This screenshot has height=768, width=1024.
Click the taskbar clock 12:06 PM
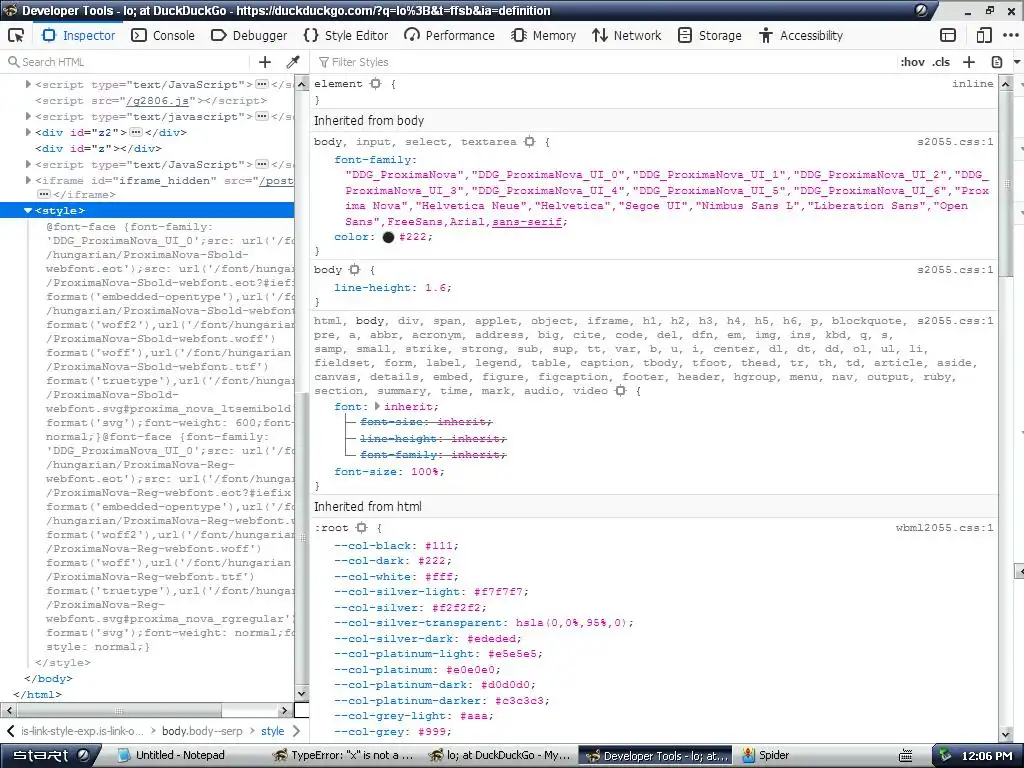[987, 756]
